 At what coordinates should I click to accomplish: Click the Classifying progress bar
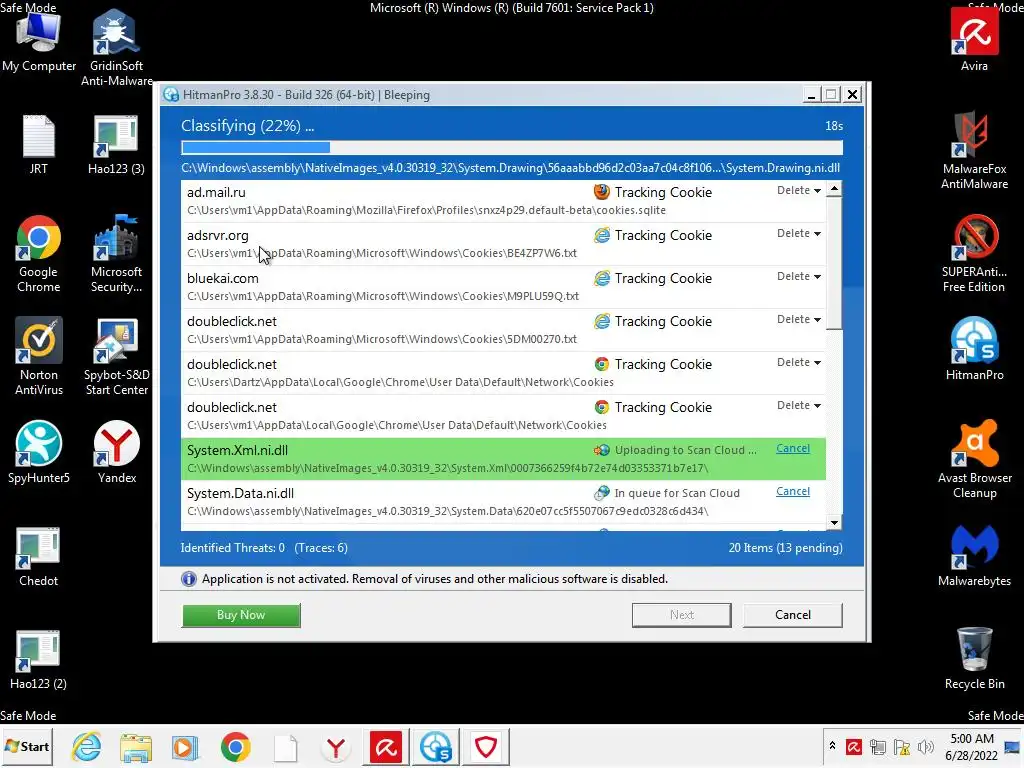pos(512,148)
